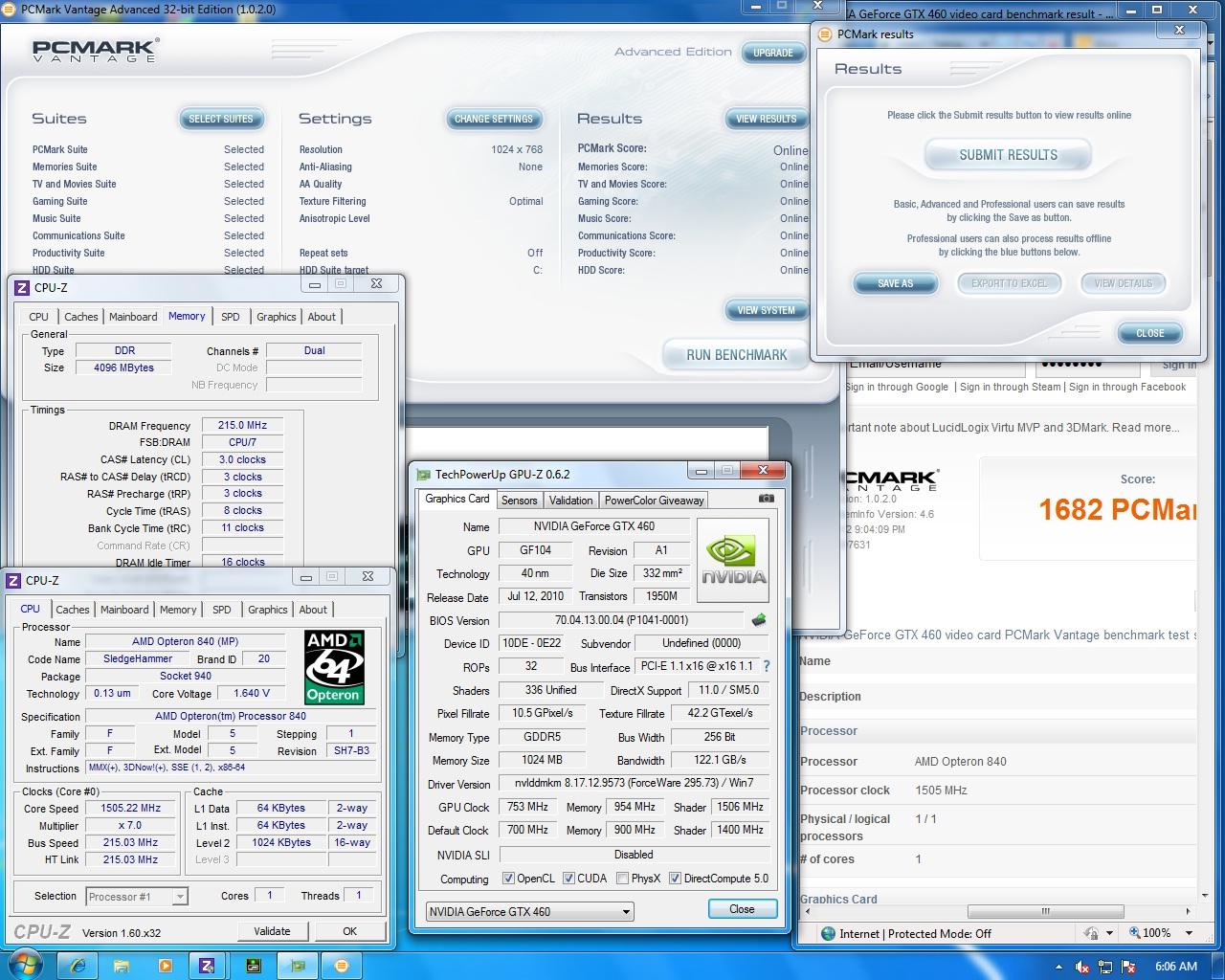
Task: Click the CHANGE SETTINGS button
Action: [x=494, y=119]
